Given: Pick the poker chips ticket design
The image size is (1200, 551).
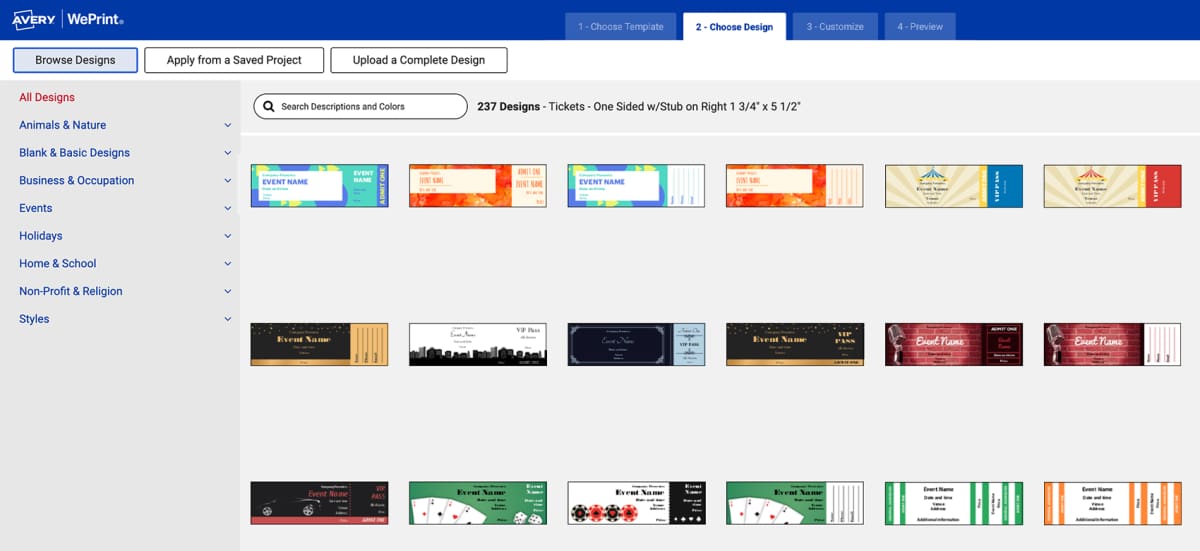Looking at the screenshot, I should tap(635, 503).
